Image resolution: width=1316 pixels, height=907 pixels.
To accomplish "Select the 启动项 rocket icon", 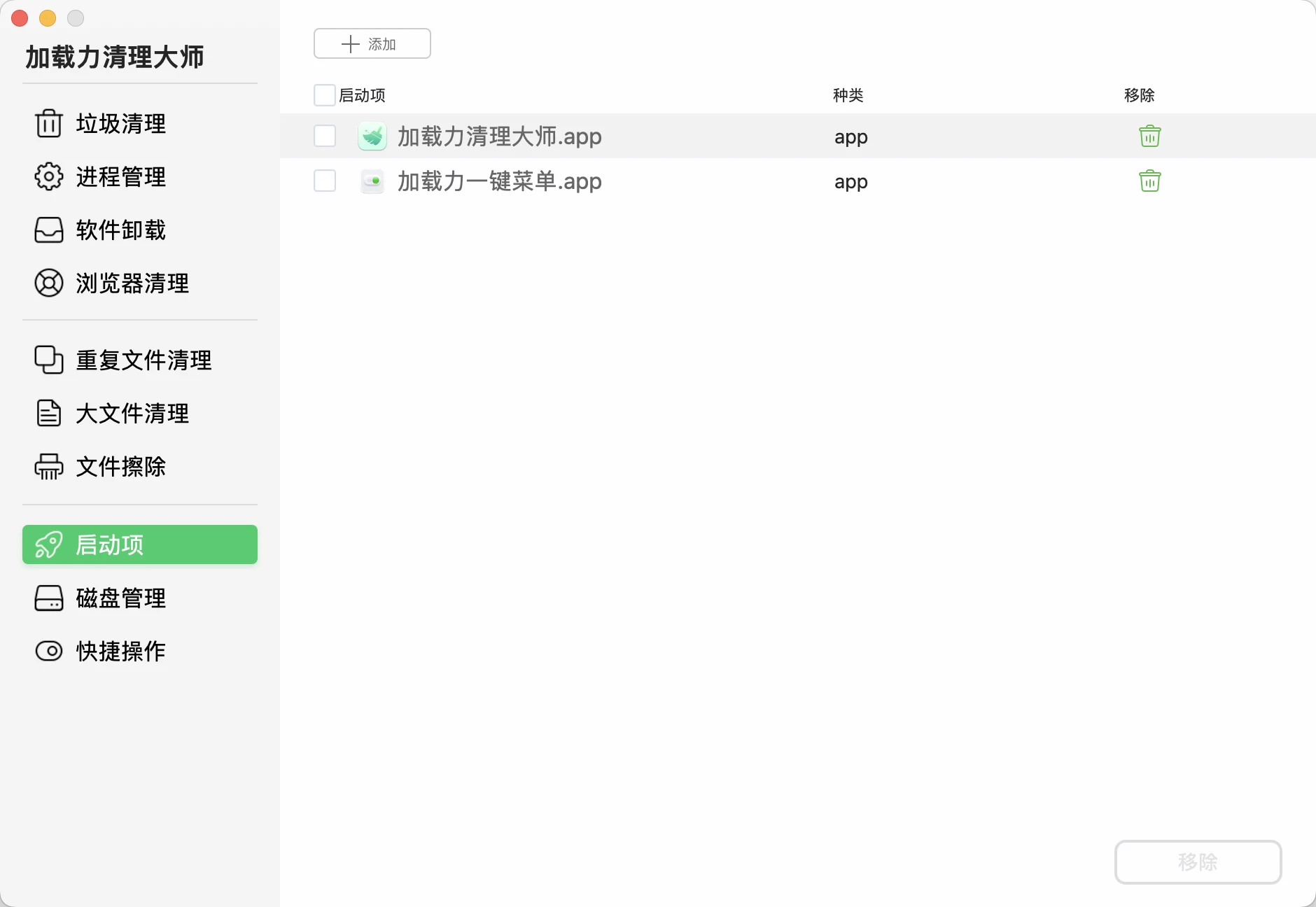I will coord(48,544).
